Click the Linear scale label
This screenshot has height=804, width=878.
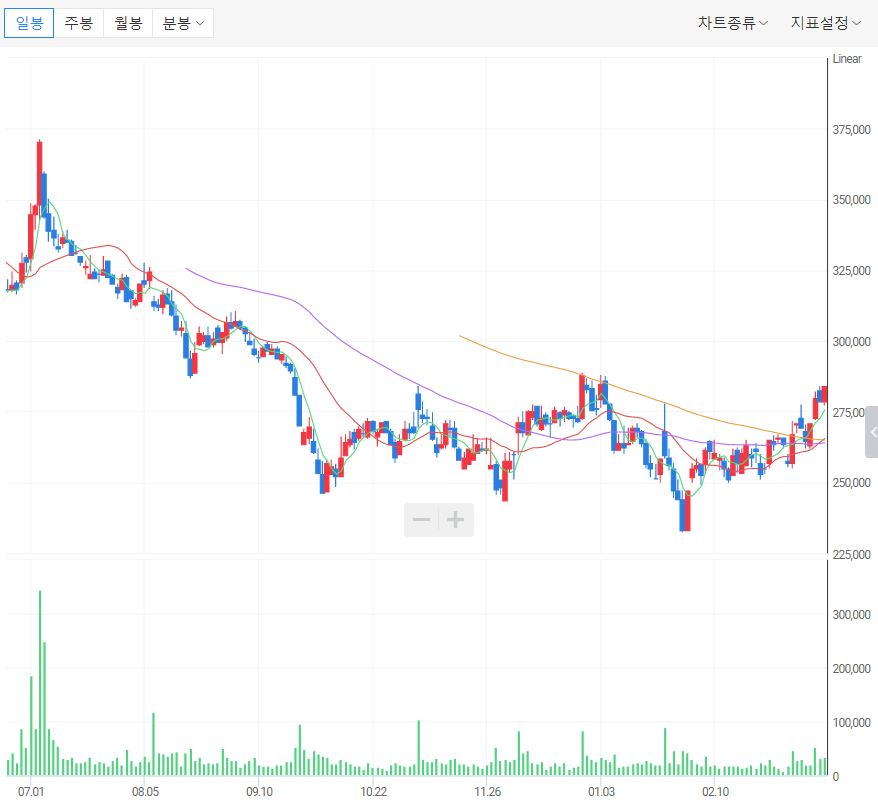click(x=847, y=59)
